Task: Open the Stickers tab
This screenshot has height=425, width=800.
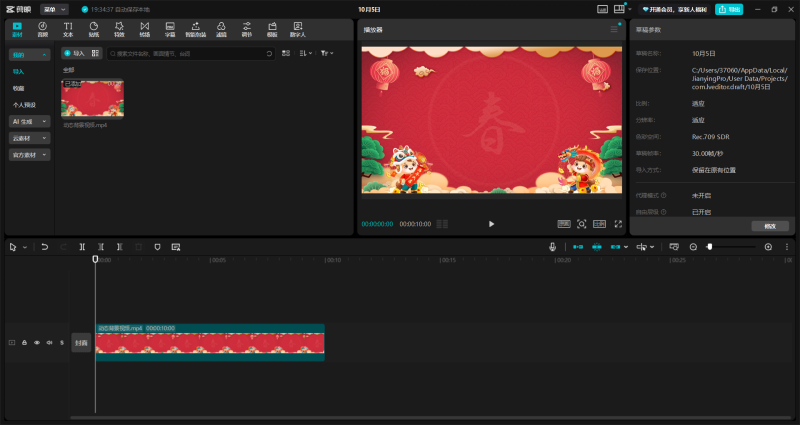Action: click(93, 30)
